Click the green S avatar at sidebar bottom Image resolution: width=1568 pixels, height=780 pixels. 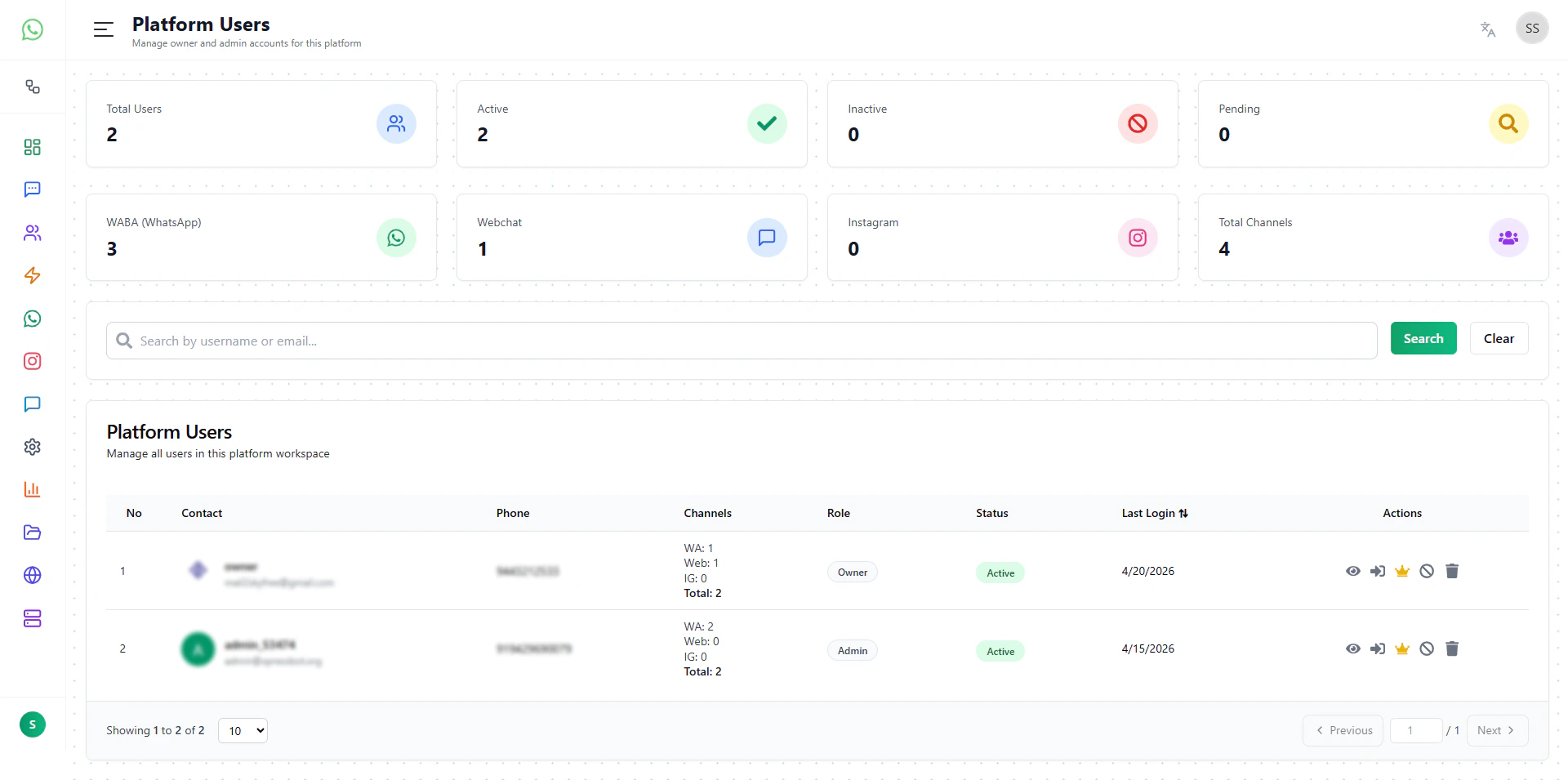coord(33,724)
